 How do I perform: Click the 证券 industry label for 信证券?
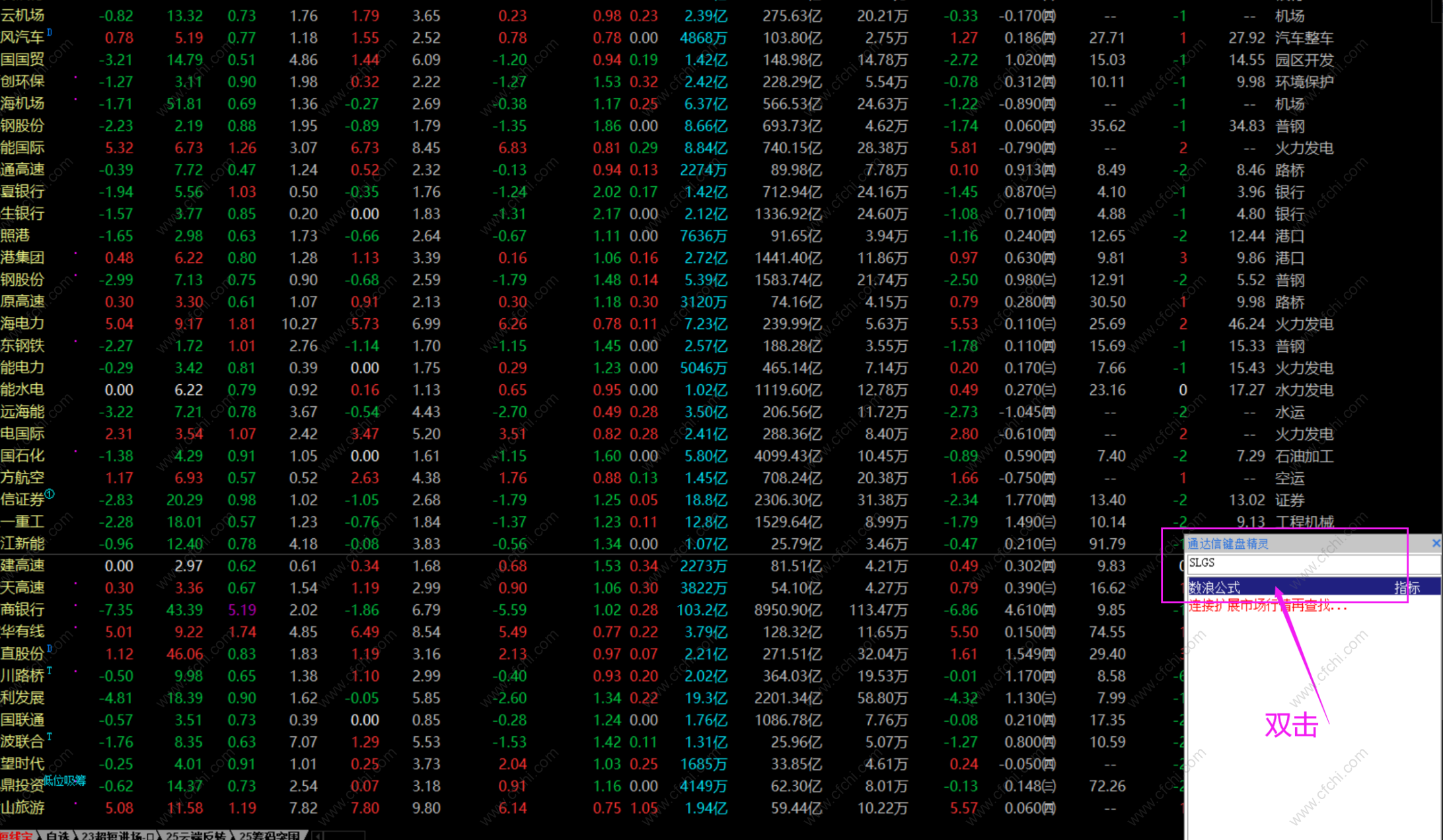[x=1289, y=500]
